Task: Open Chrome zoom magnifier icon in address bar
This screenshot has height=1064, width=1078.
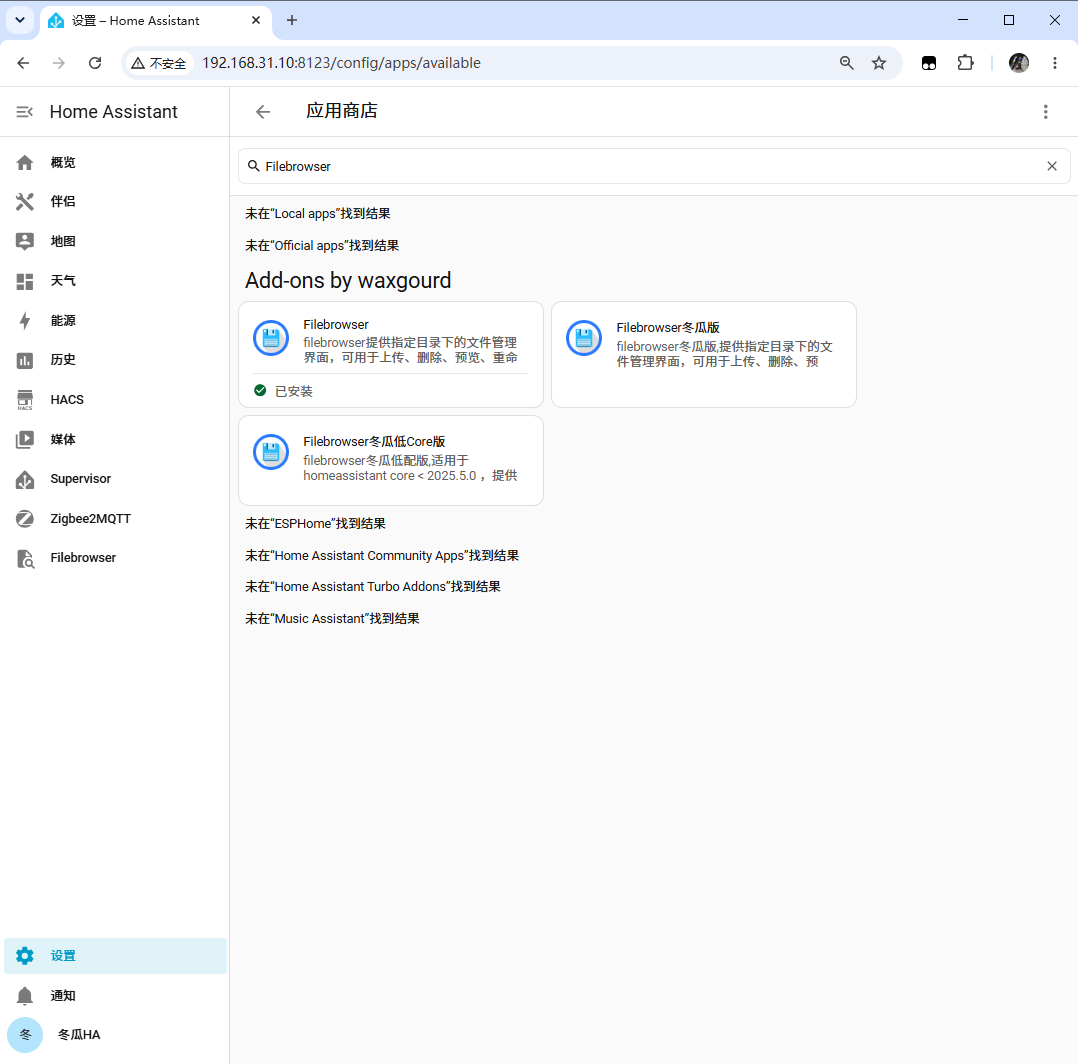Action: coord(846,63)
